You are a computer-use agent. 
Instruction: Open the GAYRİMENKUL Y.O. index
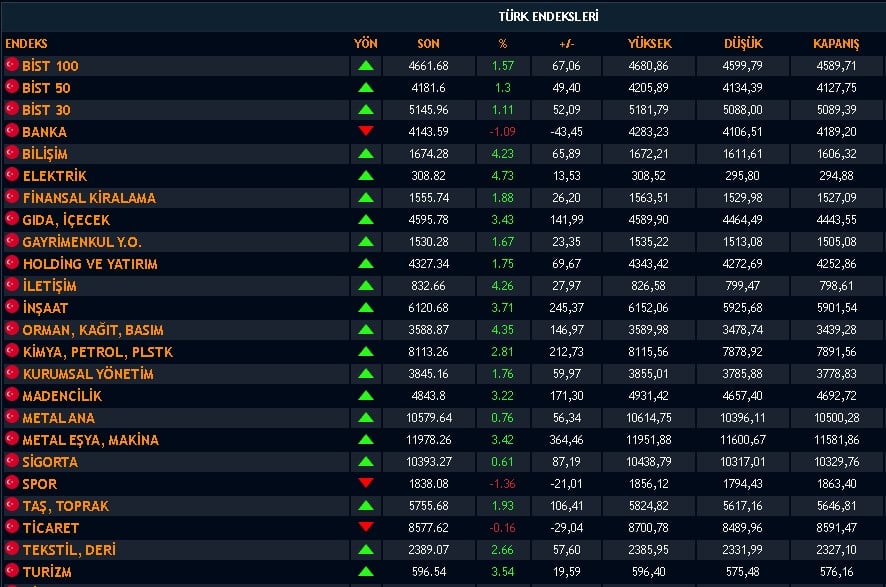[82, 242]
